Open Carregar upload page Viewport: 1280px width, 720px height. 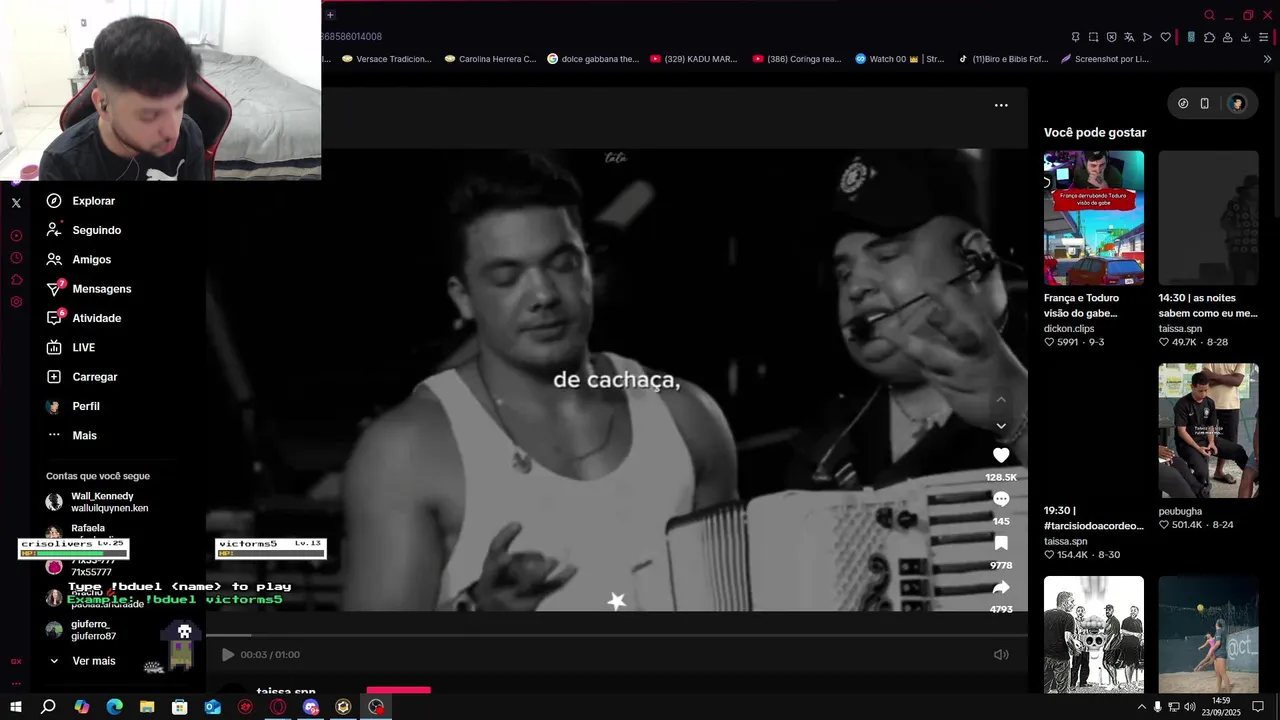coord(82,377)
